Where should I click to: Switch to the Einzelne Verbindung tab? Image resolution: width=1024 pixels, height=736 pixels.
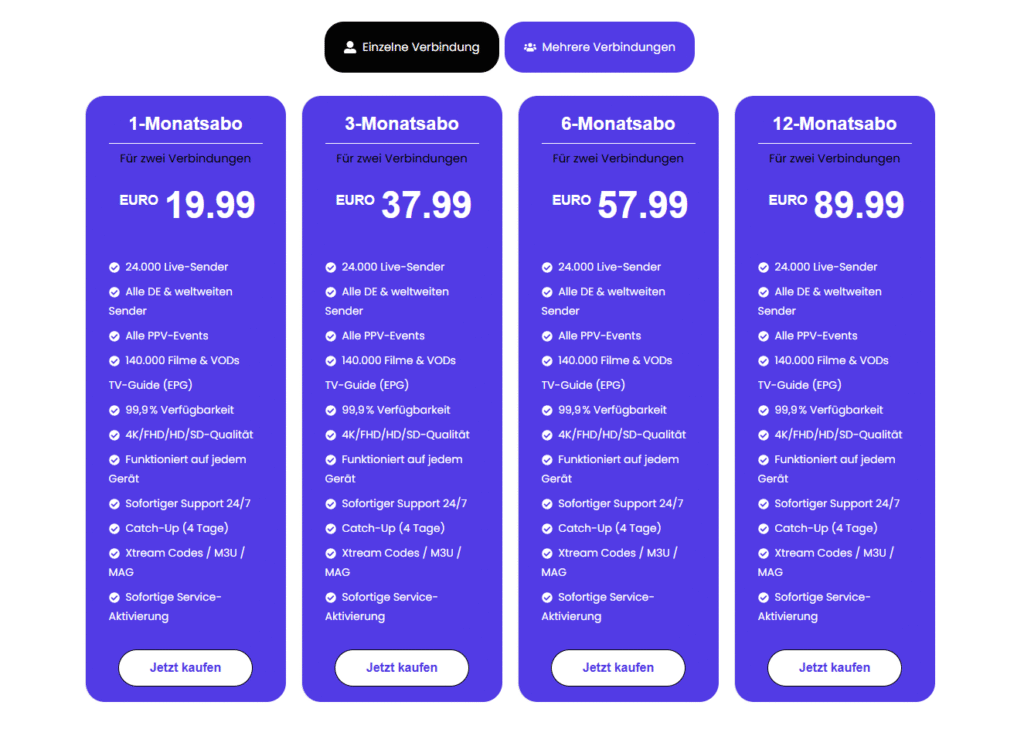(x=411, y=47)
